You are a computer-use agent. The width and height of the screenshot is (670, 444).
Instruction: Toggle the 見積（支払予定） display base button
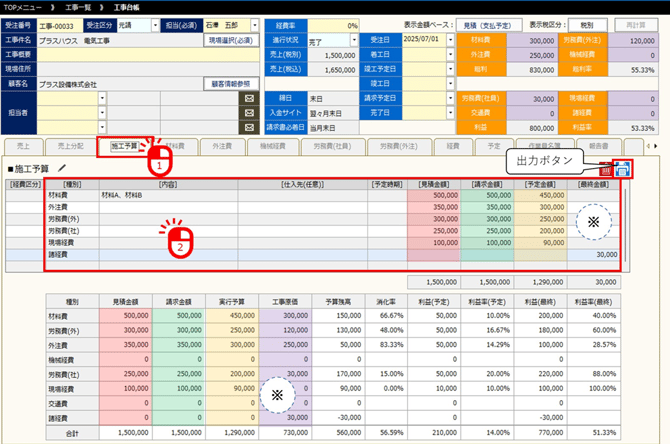click(492, 24)
